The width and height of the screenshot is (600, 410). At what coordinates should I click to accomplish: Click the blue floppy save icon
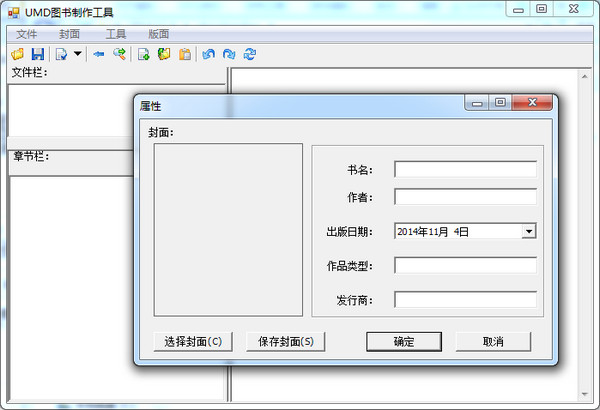(37, 54)
